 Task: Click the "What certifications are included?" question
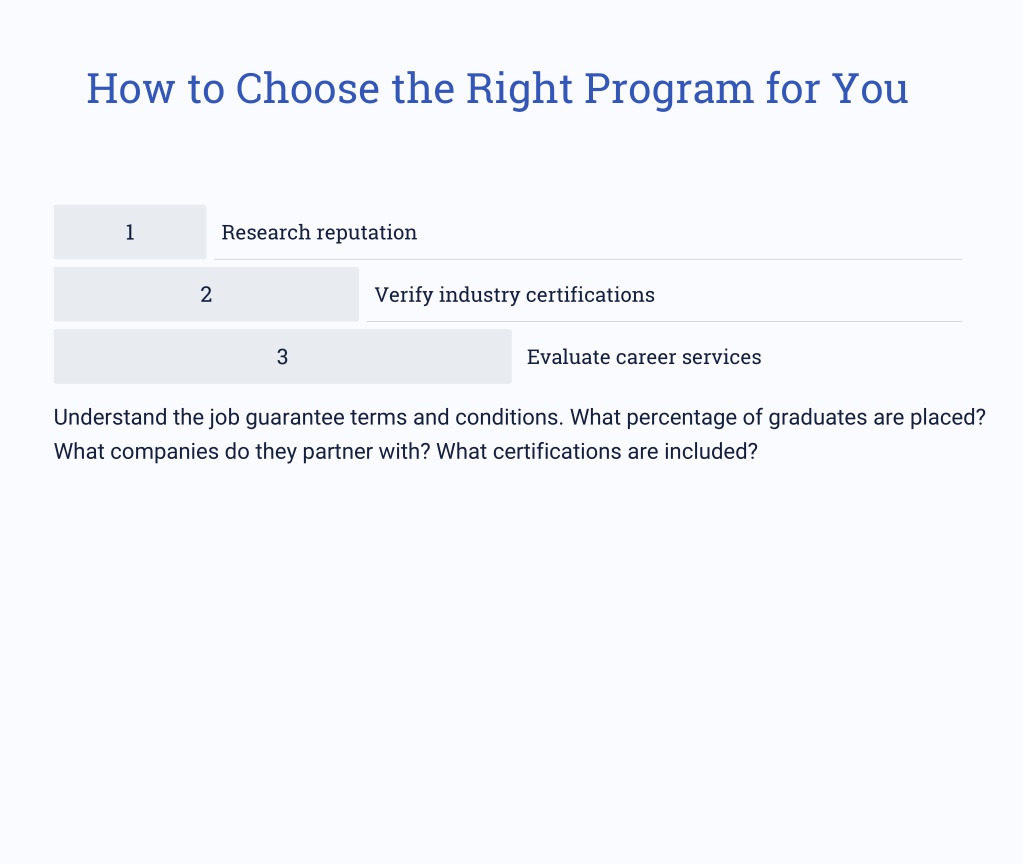pos(597,451)
